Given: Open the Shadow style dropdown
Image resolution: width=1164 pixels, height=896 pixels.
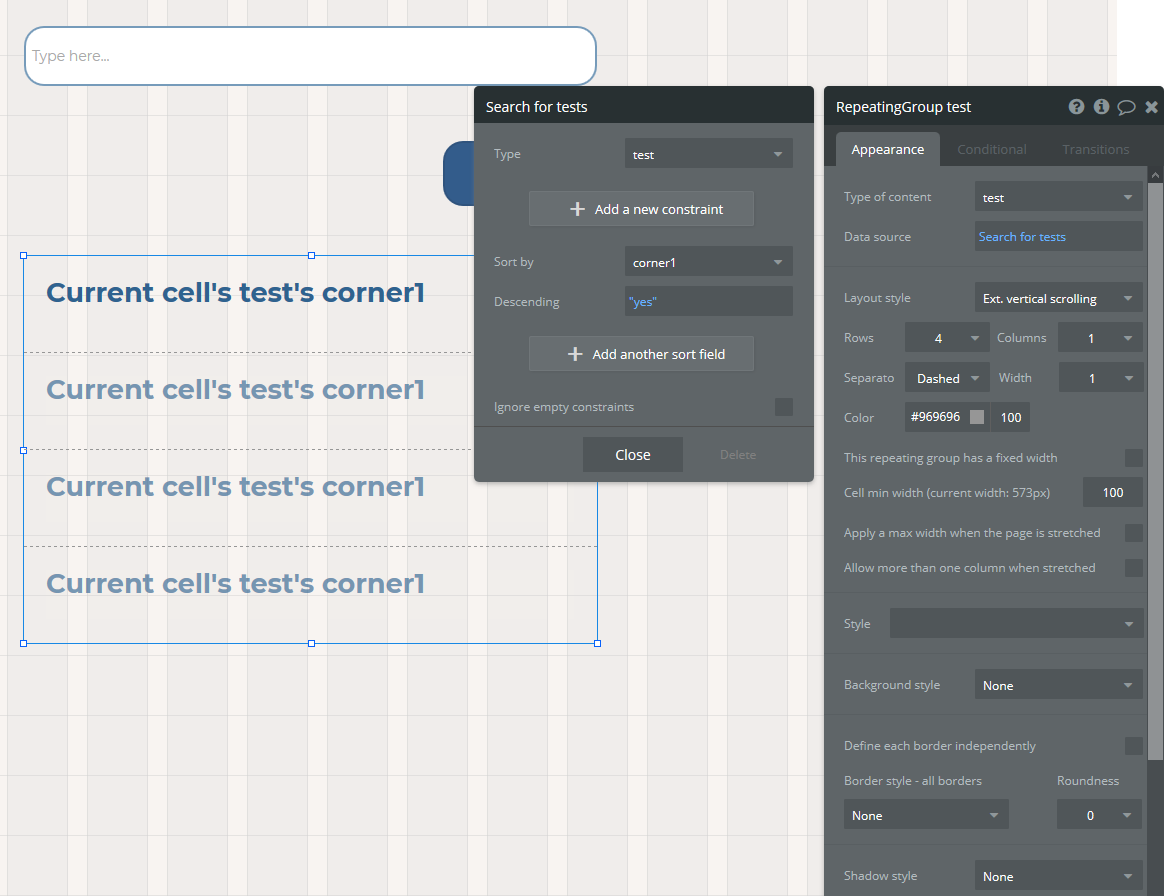Looking at the screenshot, I should (x=1059, y=876).
